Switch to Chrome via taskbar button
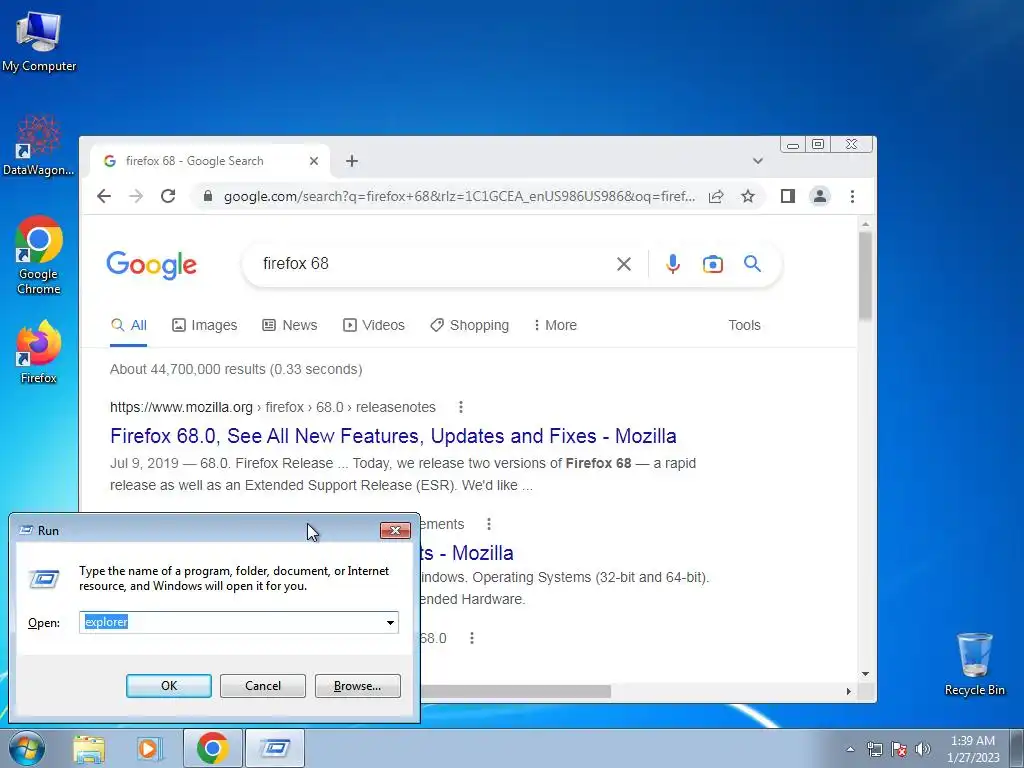1024x768 pixels. pos(212,748)
